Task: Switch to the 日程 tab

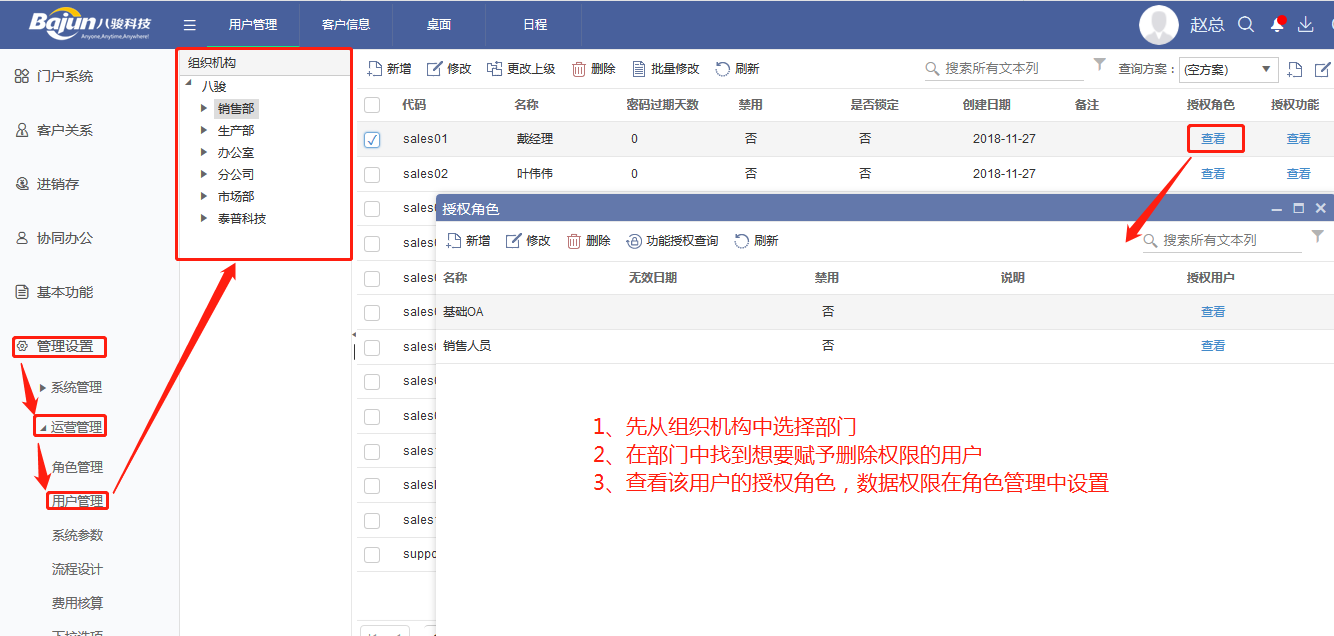Action: (535, 25)
